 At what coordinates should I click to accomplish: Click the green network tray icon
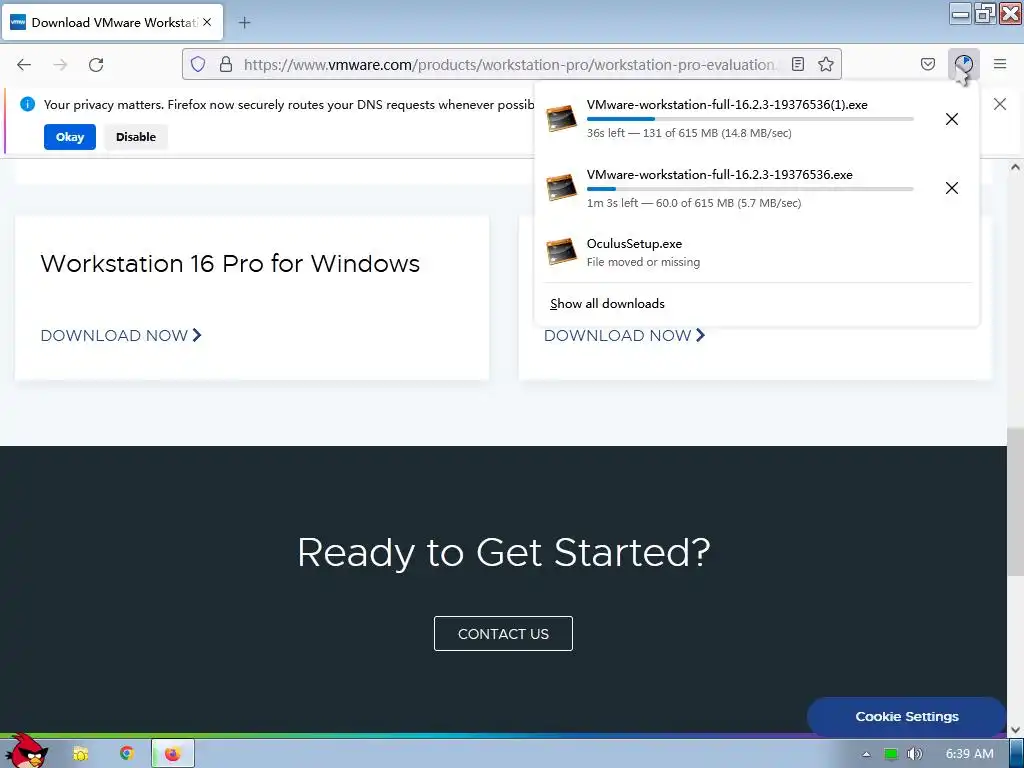(x=890, y=754)
